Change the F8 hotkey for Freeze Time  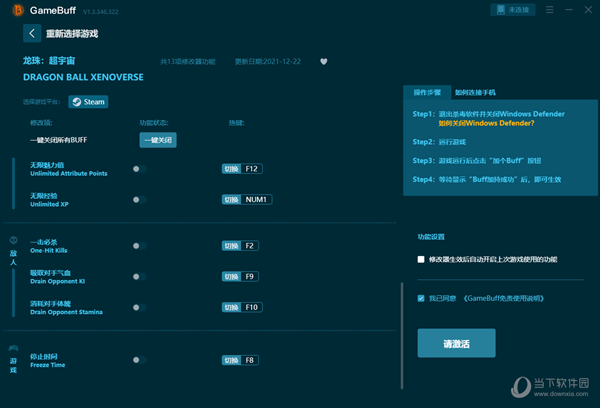[x=240, y=360]
